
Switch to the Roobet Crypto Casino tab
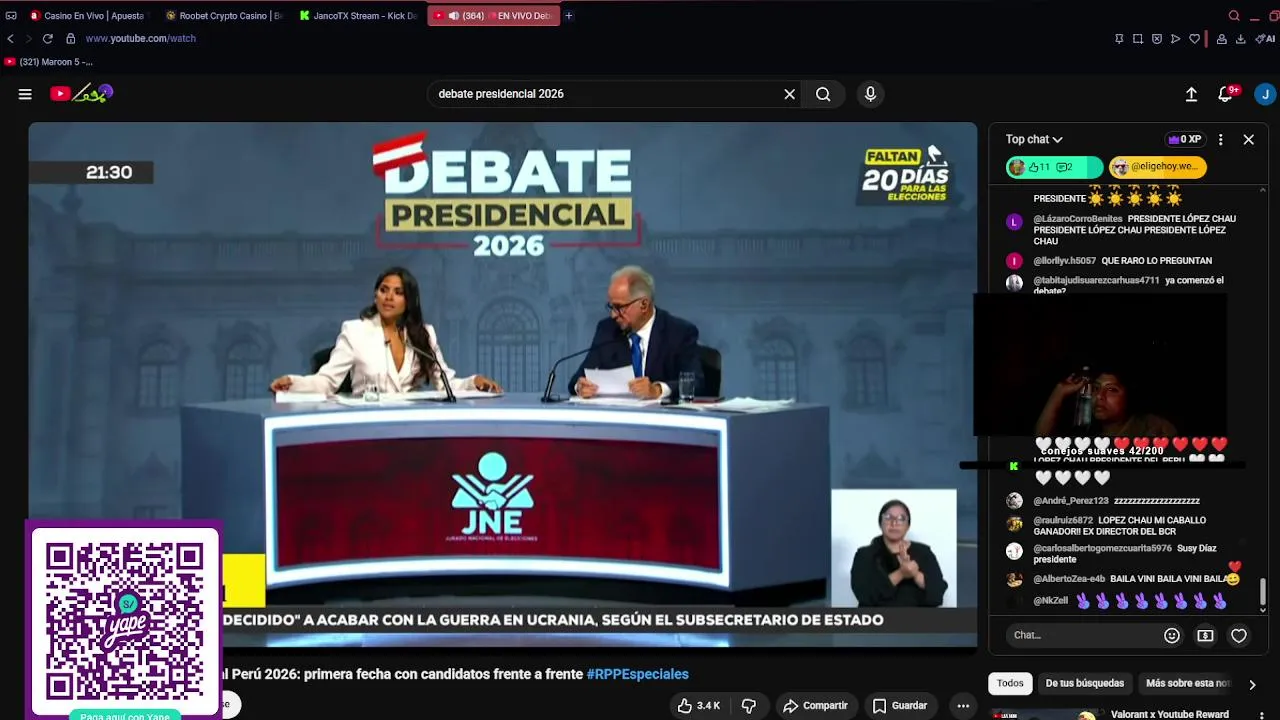[222, 16]
